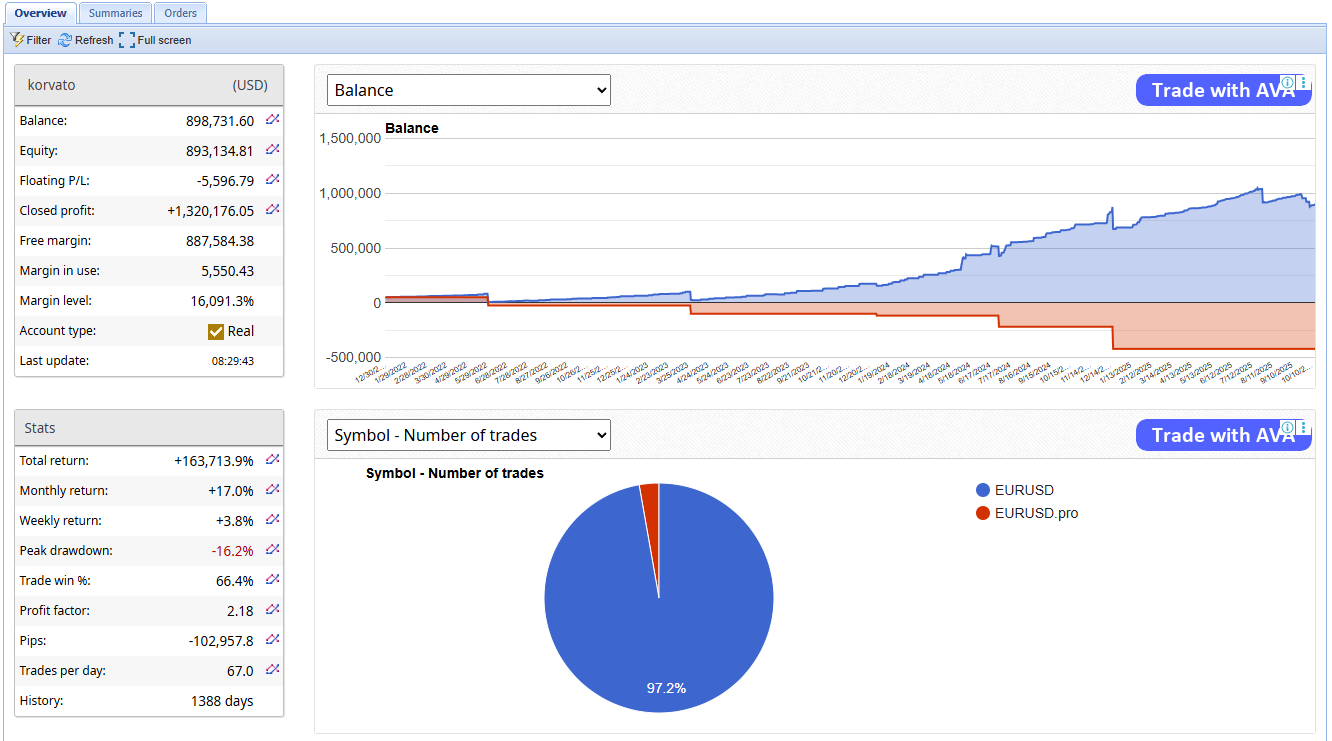
Task: Enter Full screen mode
Action: [155, 40]
